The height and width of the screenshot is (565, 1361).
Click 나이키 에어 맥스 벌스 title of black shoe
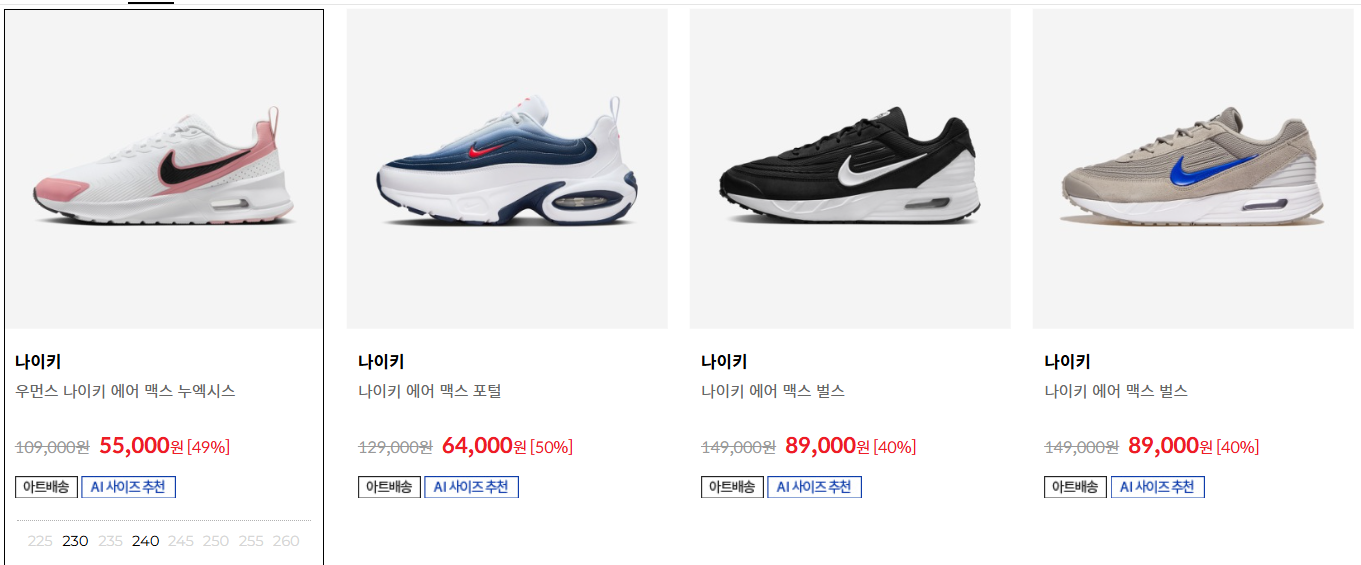(x=773, y=391)
